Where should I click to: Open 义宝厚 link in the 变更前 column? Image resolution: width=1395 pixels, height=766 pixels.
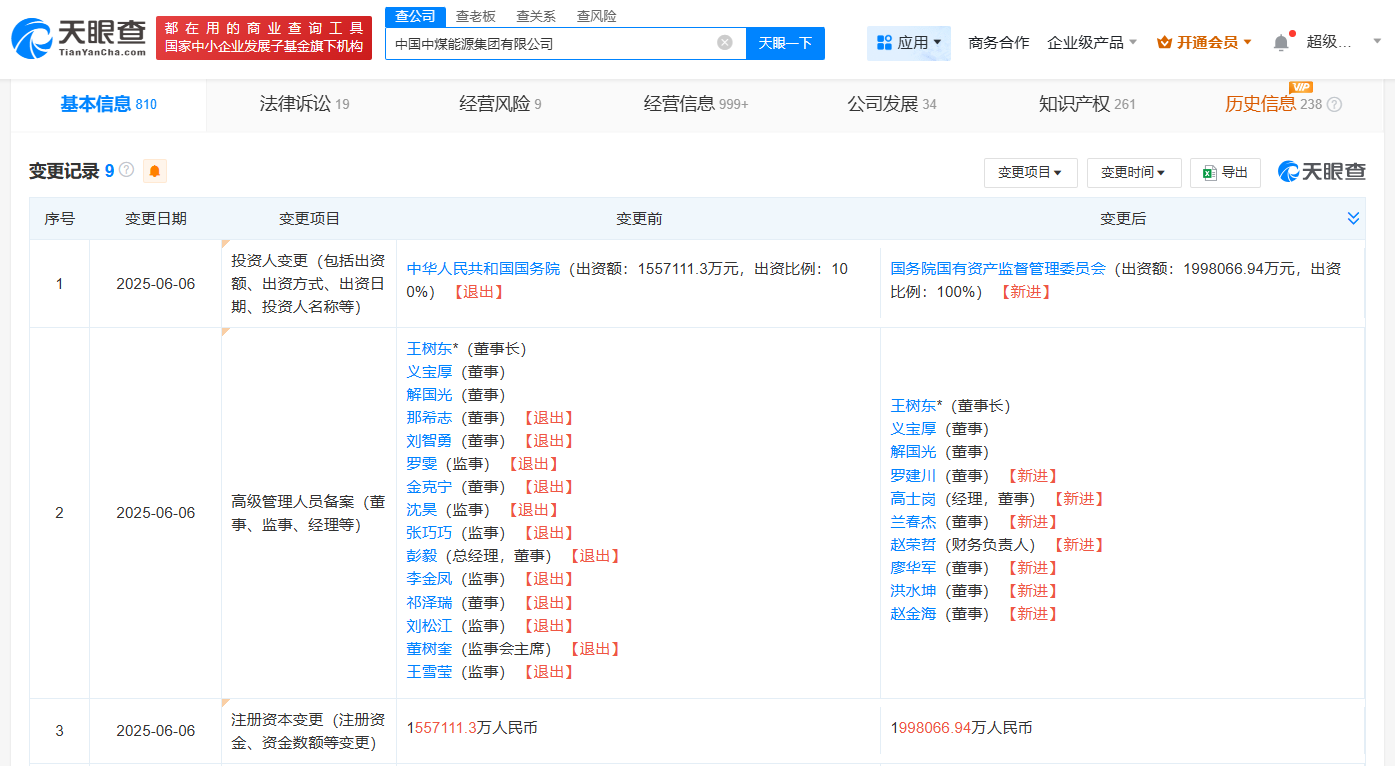(x=429, y=372)
